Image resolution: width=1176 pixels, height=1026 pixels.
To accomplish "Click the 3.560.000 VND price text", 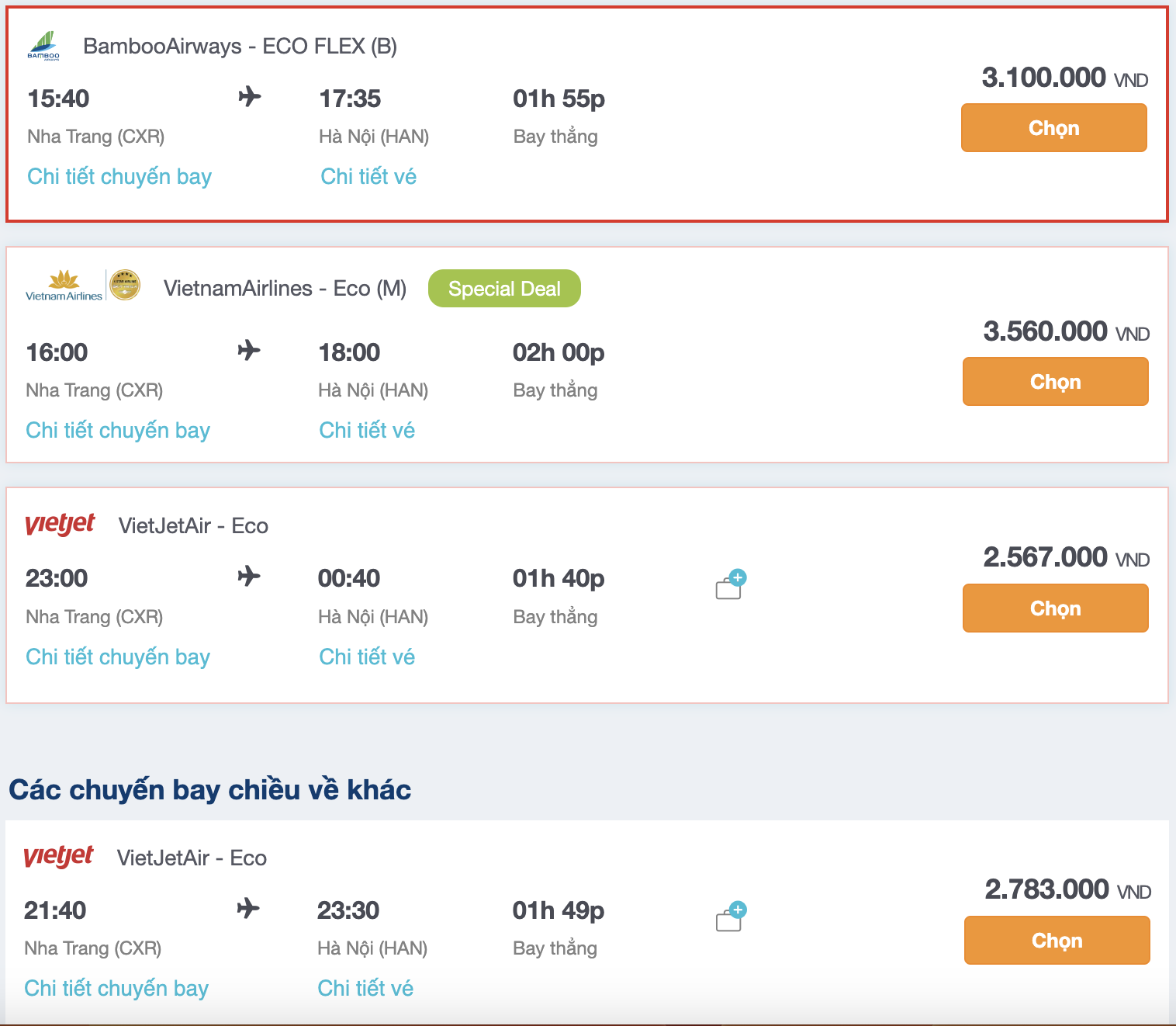I will click(1046, 331).
